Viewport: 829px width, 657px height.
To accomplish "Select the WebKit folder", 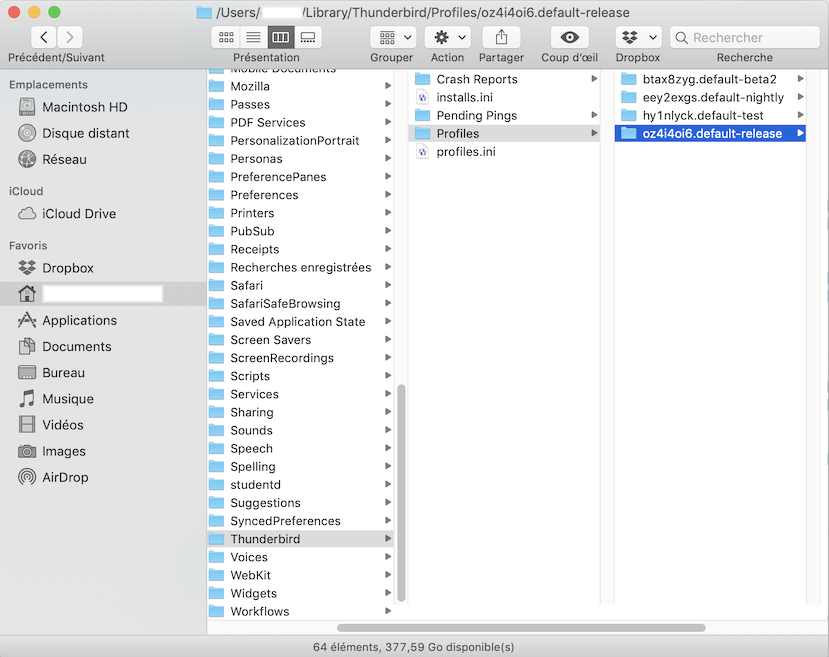I will [x=300, y=575].
